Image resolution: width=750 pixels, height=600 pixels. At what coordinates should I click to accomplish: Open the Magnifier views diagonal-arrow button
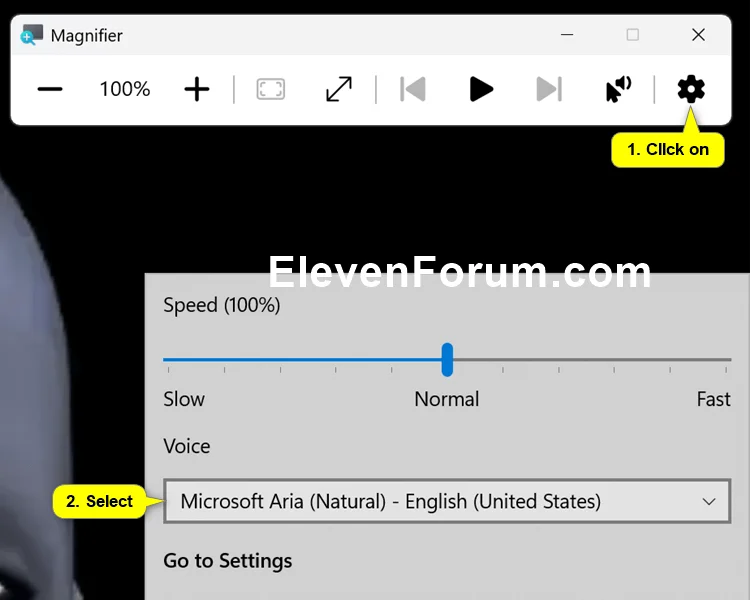339,89
